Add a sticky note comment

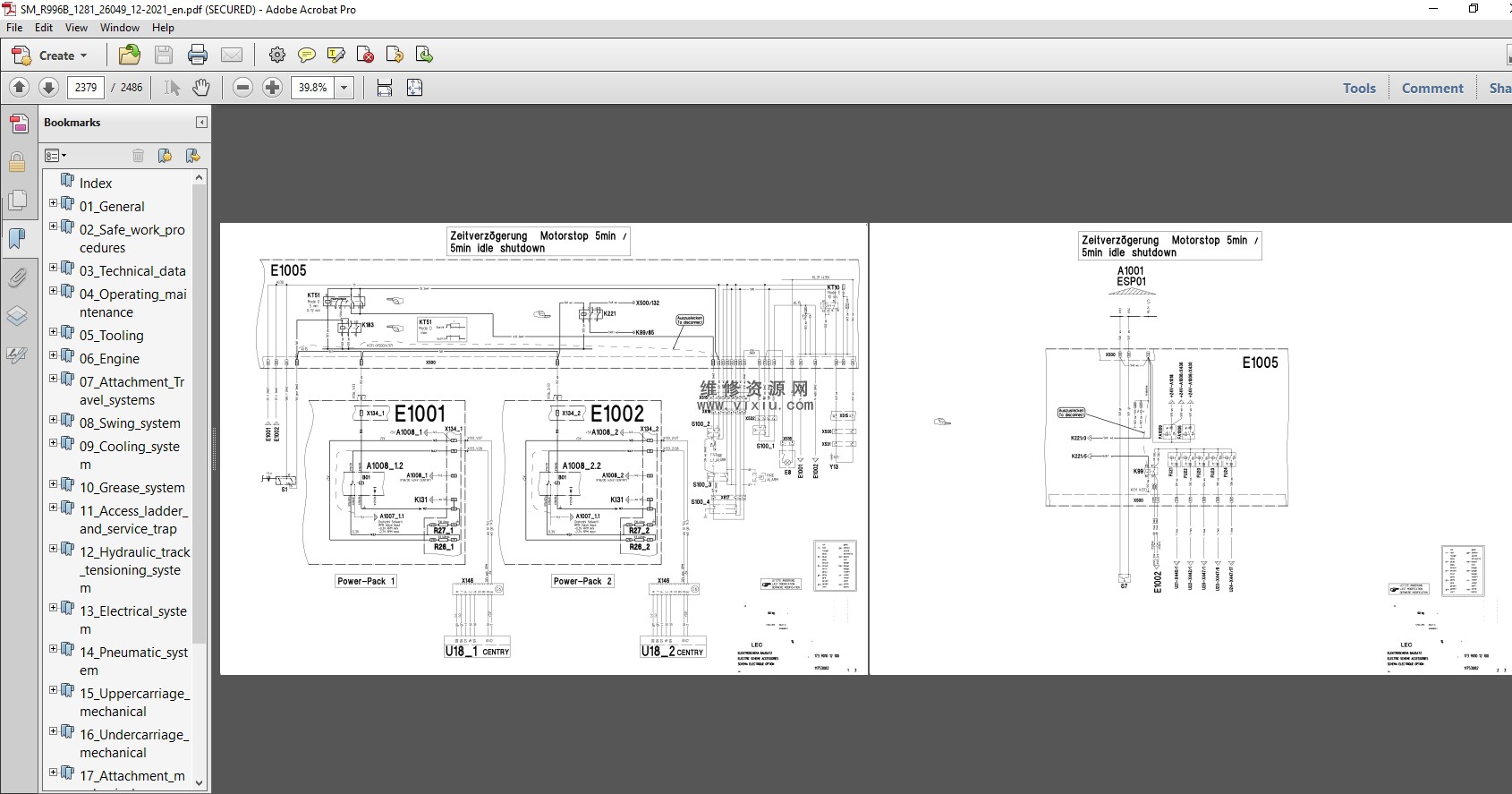[x=307, y=55]
